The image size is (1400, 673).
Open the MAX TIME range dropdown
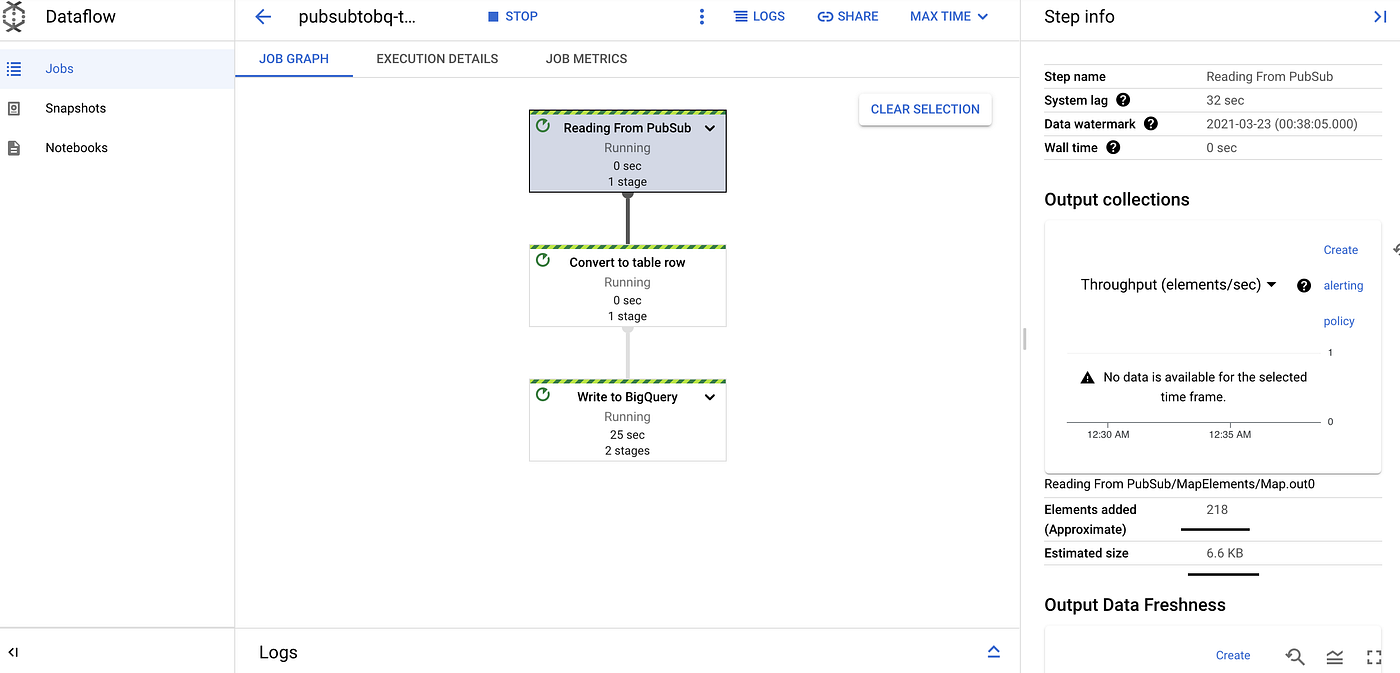(949, 17)
